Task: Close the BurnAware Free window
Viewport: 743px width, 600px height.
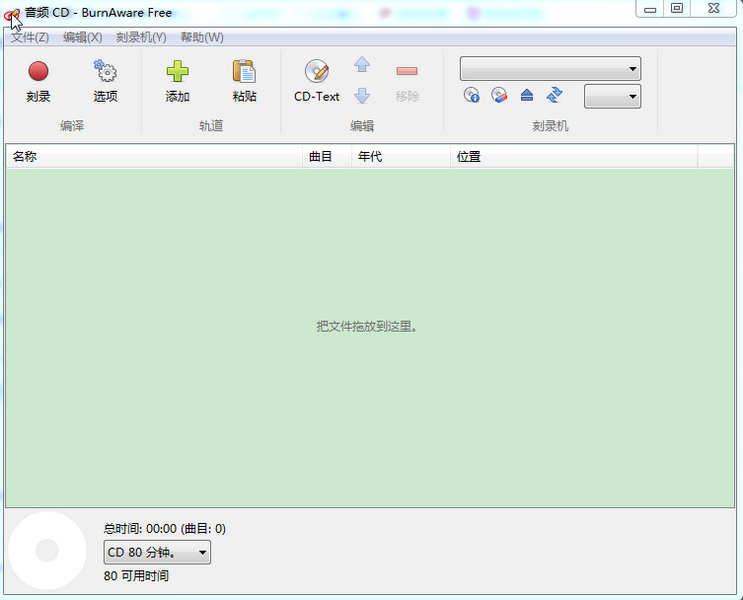Action: 714,9
